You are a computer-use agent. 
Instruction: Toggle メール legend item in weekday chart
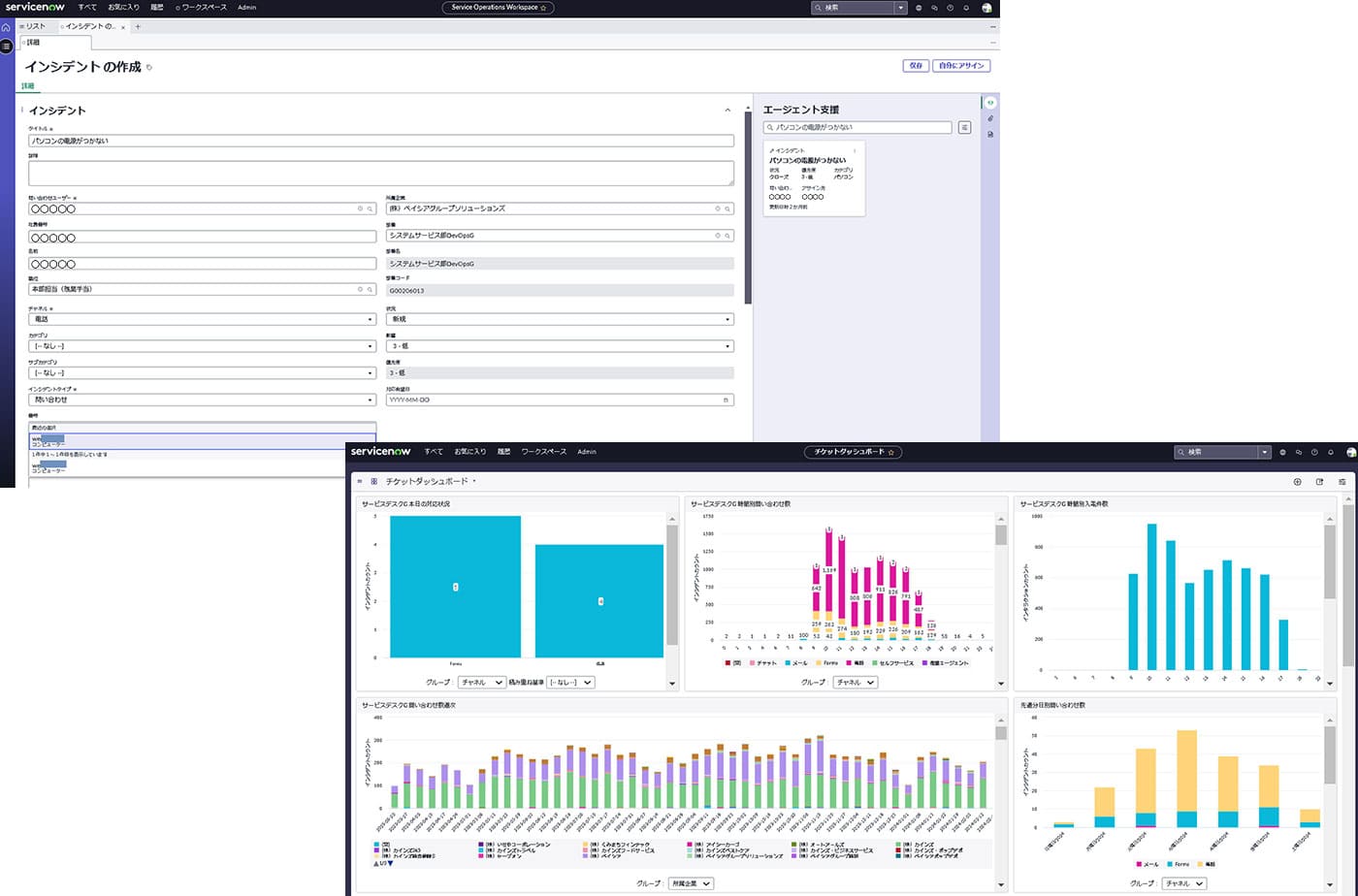point(1147,864)
